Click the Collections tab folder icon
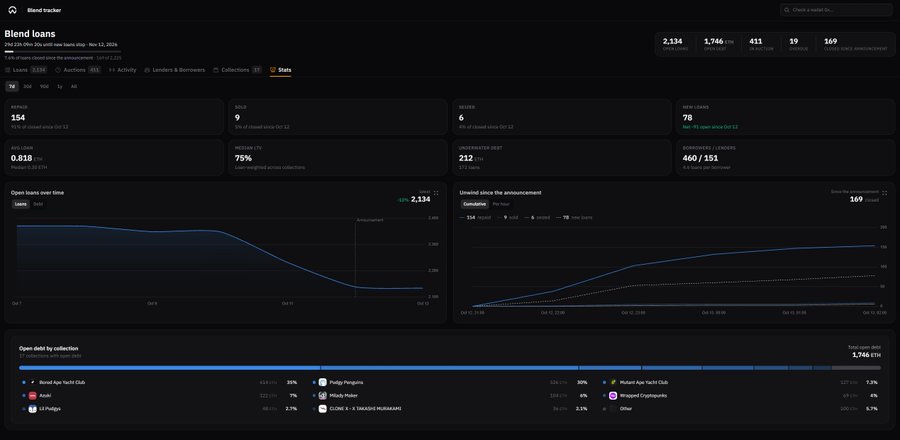Image resolution: width=900 pixels, height=440 pixels. tap(216, 70)
